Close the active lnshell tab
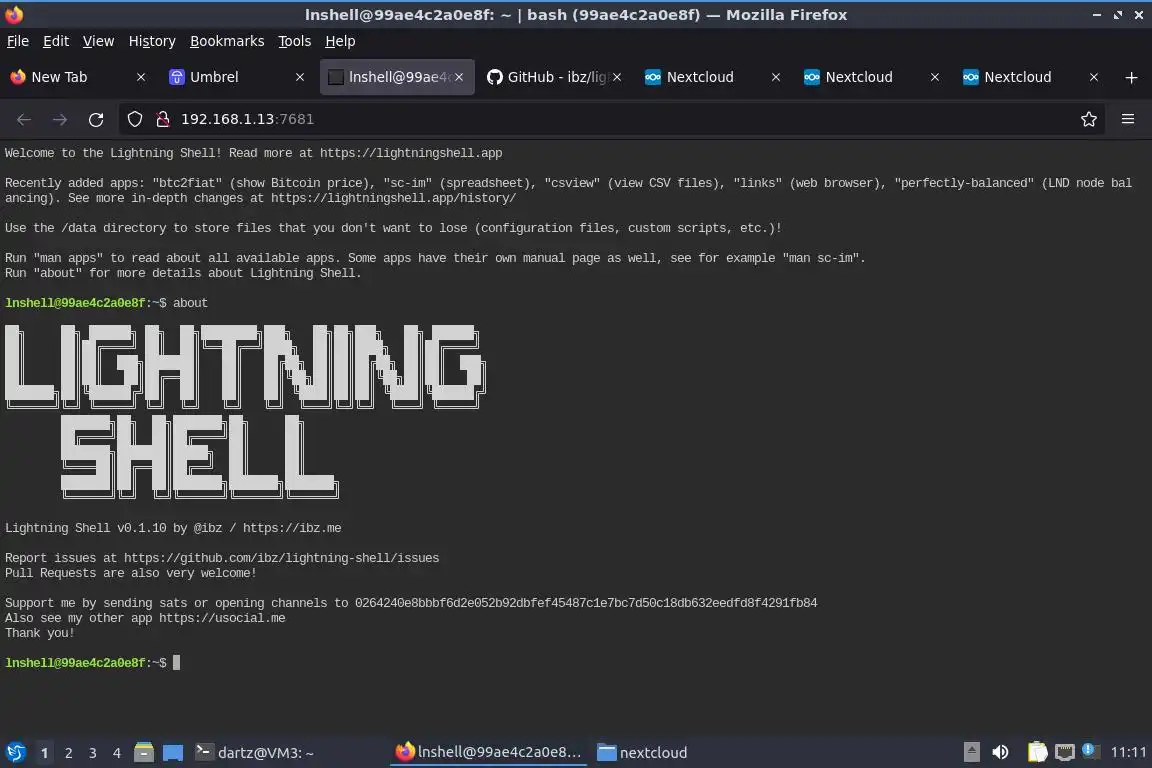The width and height of the screenshot is (1152, 768). pyautogui.click(x=459, y=77)
